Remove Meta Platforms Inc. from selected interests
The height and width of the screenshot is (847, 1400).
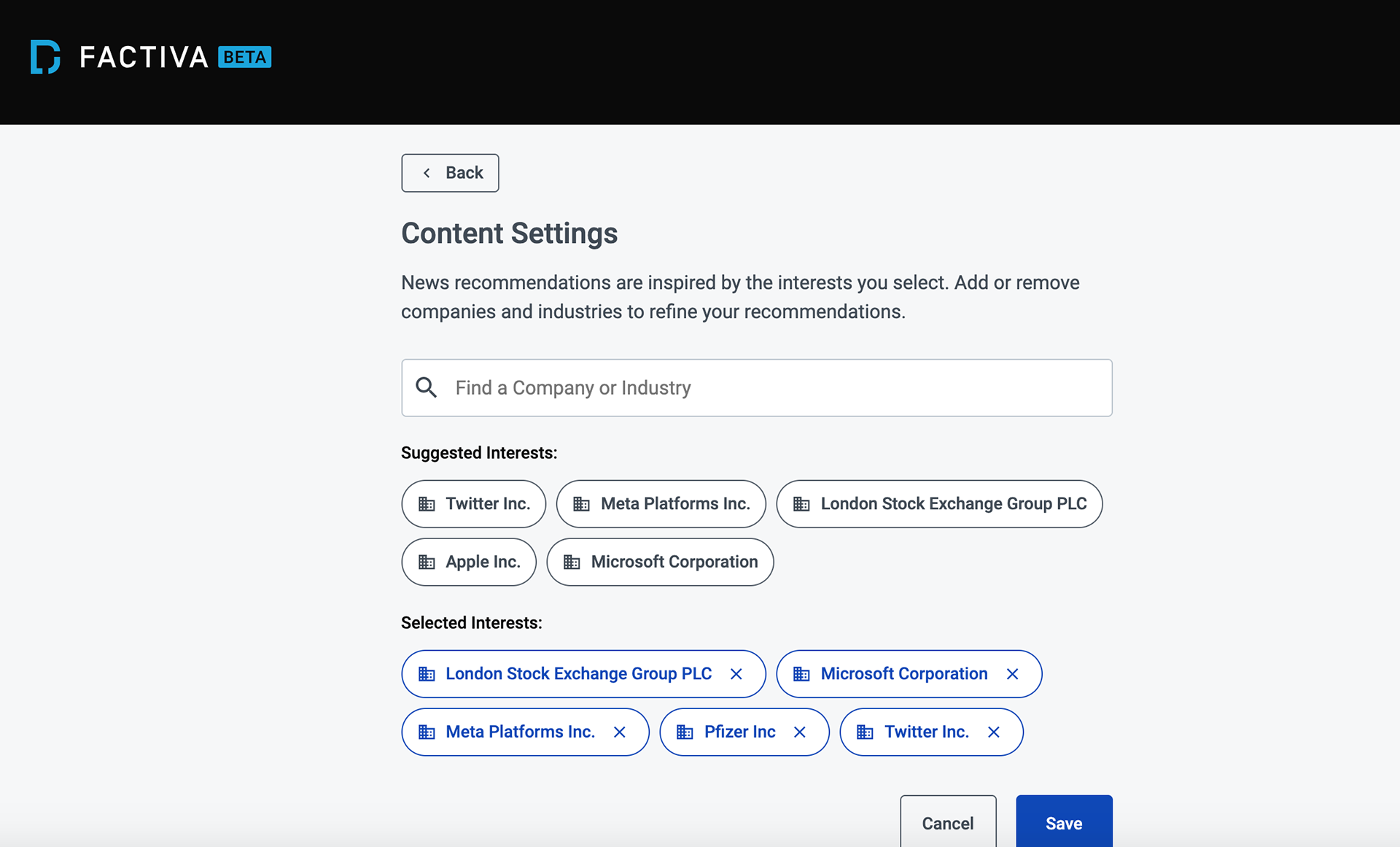(620, 732)
